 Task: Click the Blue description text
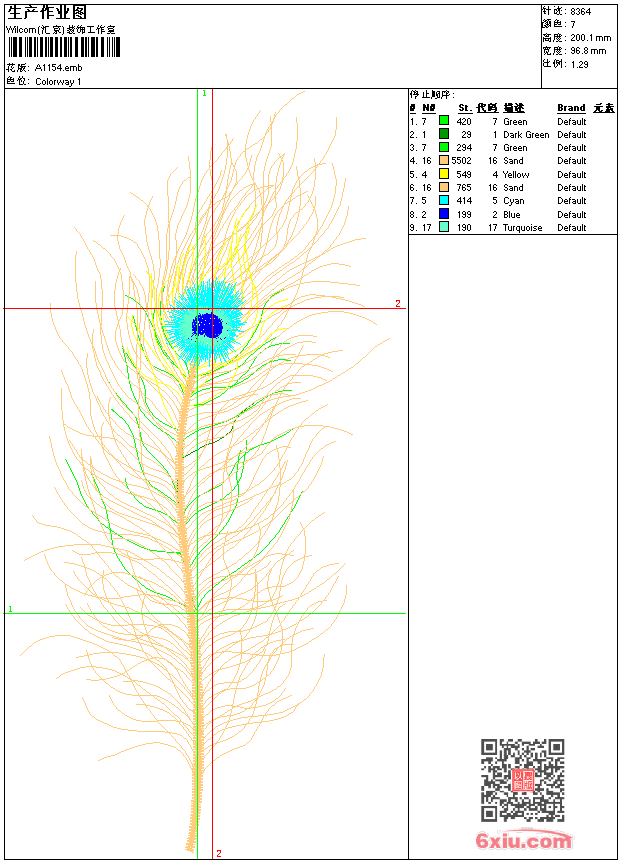click(512, 214)
